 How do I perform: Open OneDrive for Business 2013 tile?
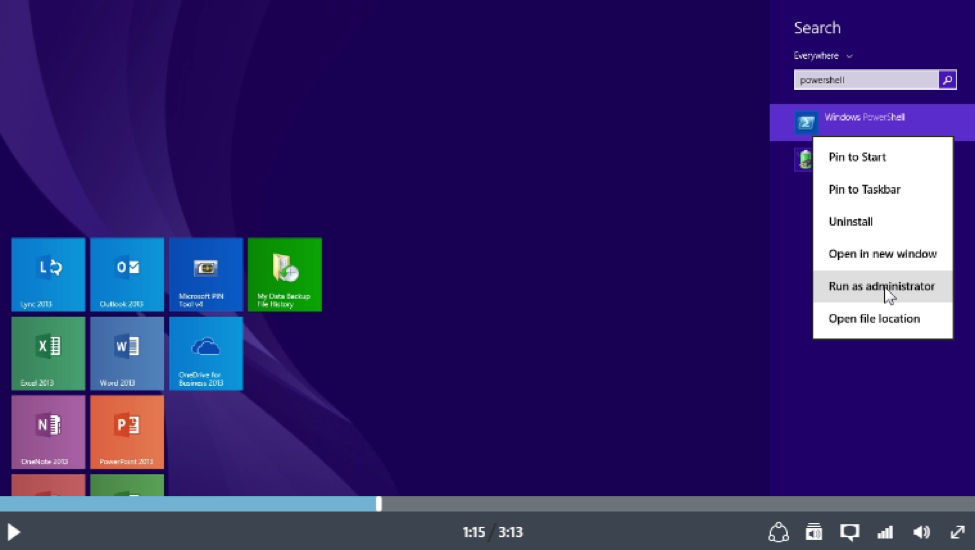[x=206, y=353]
